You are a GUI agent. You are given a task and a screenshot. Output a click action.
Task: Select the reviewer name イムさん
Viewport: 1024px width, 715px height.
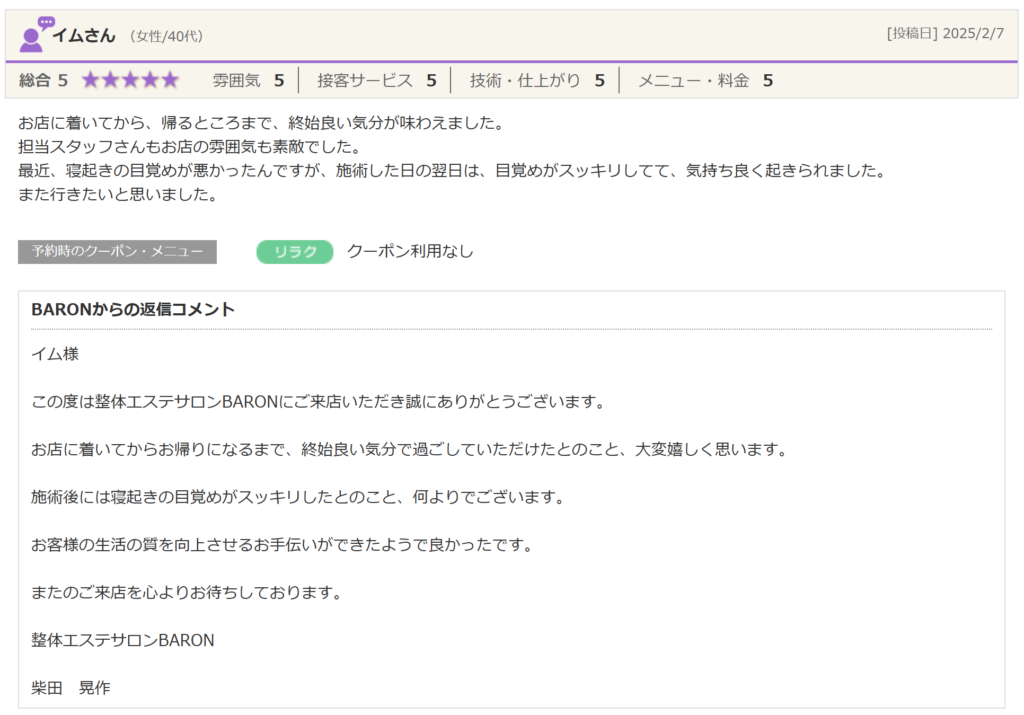click(x=84, y=36)
